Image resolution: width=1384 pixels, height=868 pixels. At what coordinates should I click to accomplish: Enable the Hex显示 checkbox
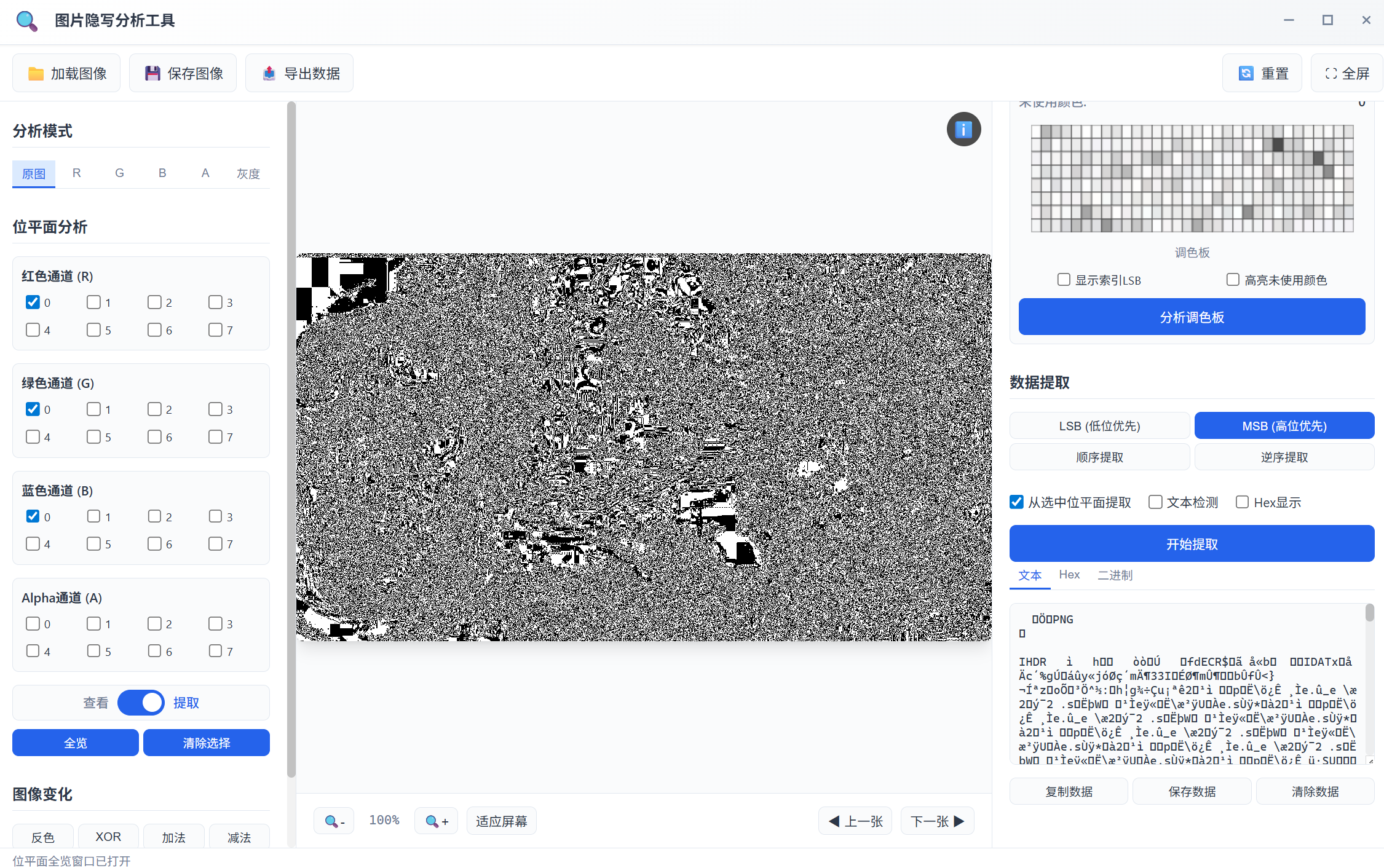pos(1242,502)
